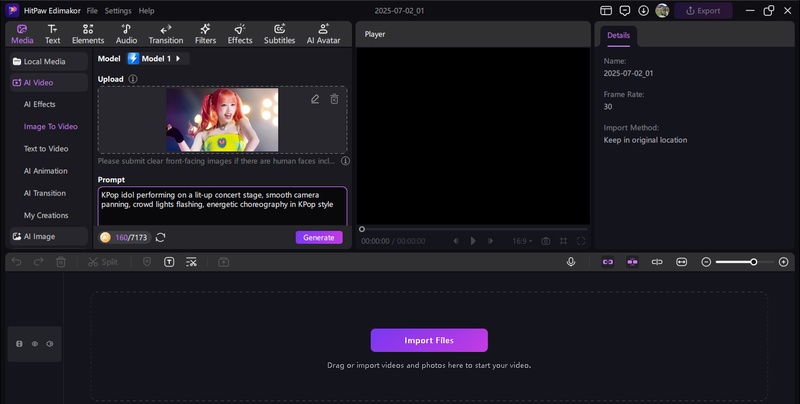This screenshot has height=404, width=800.
Task: Click the uploaded KPop idol thumbnail
Action: [x=222, y=120]
